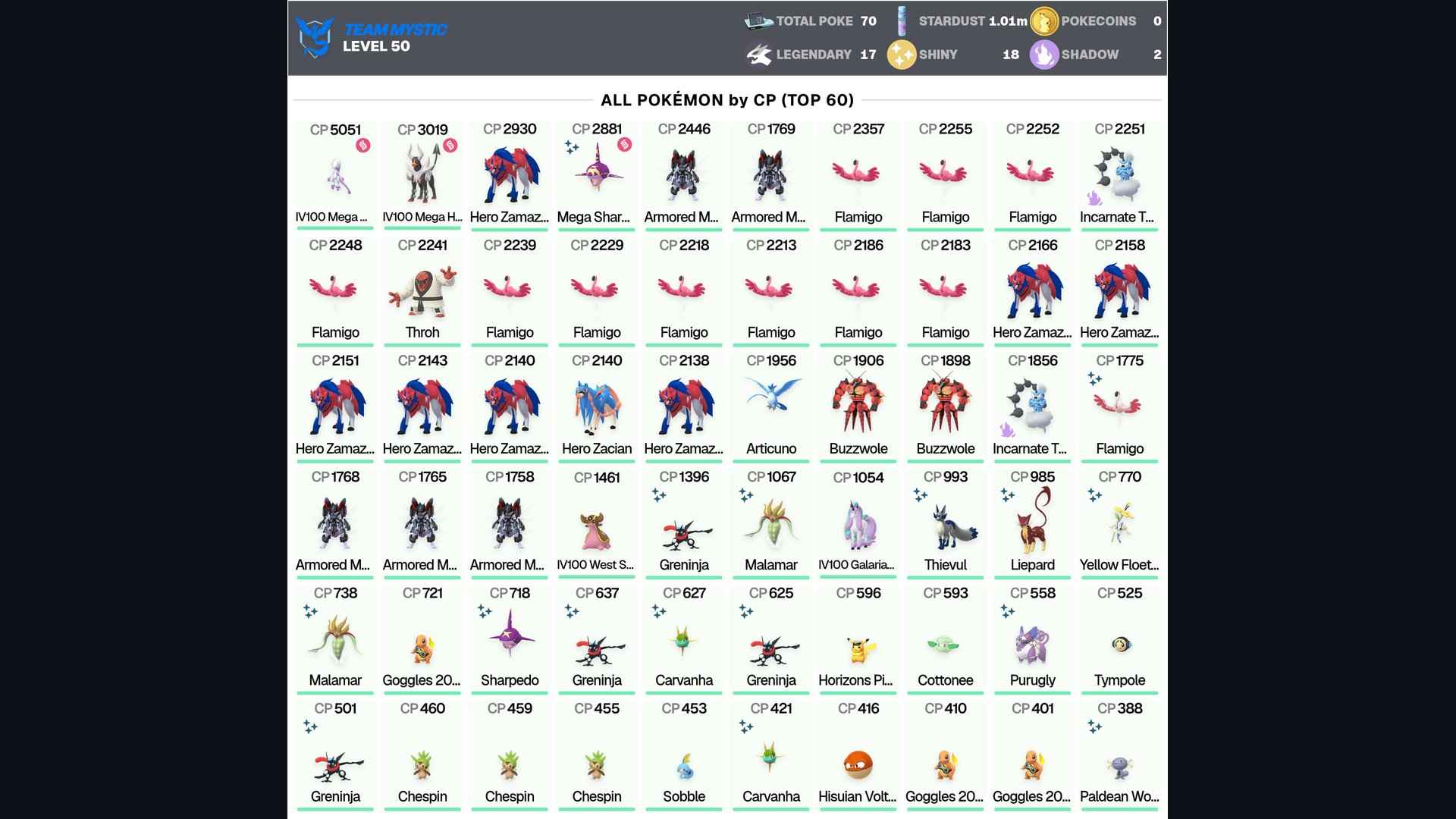Select the shiny Flamigo CP 1775 card
Screen dimensions: 1456x819
coord(1120,407)
